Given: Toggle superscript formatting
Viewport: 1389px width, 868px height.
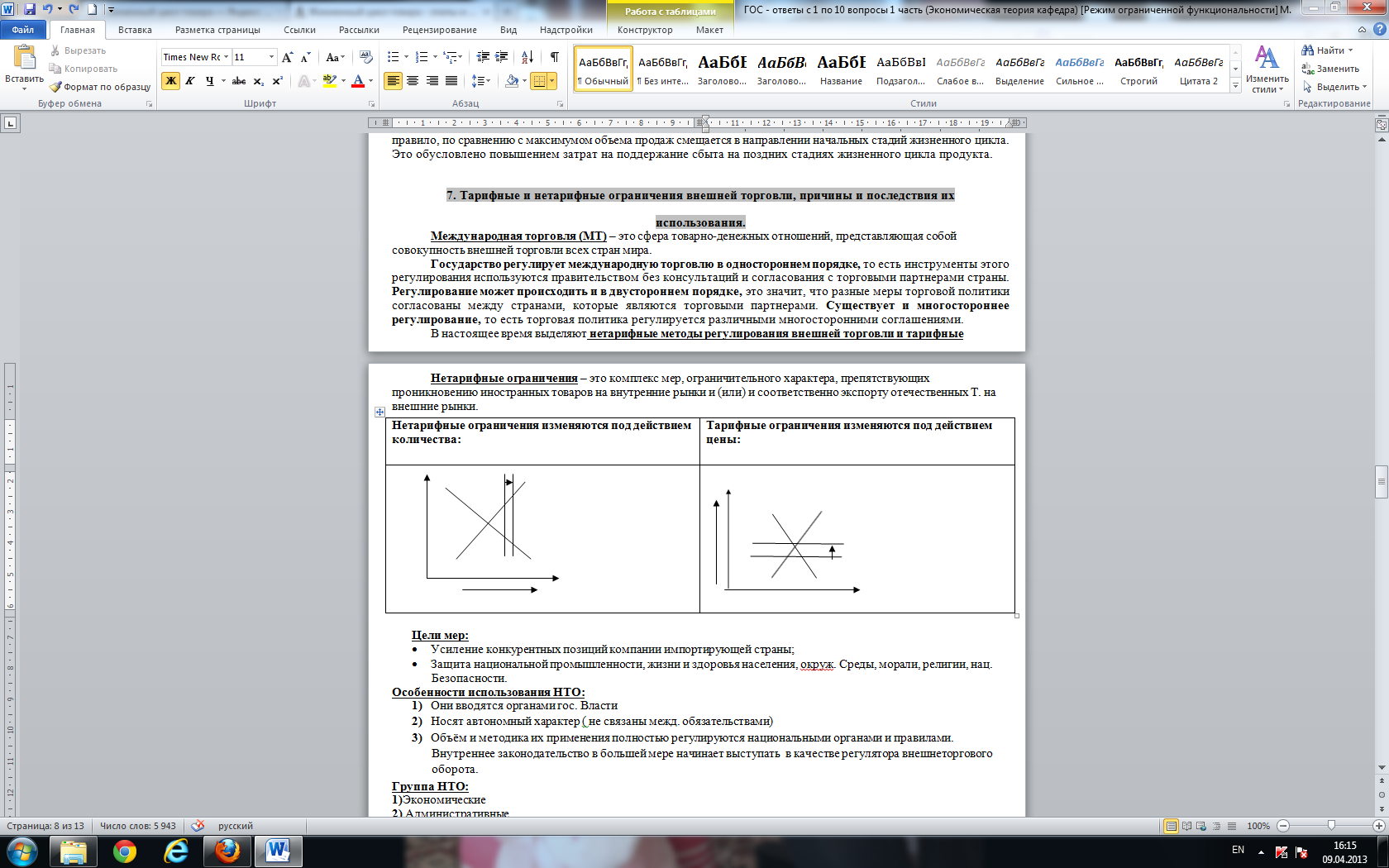Looking at the screenshot, I should coord(278,81).
